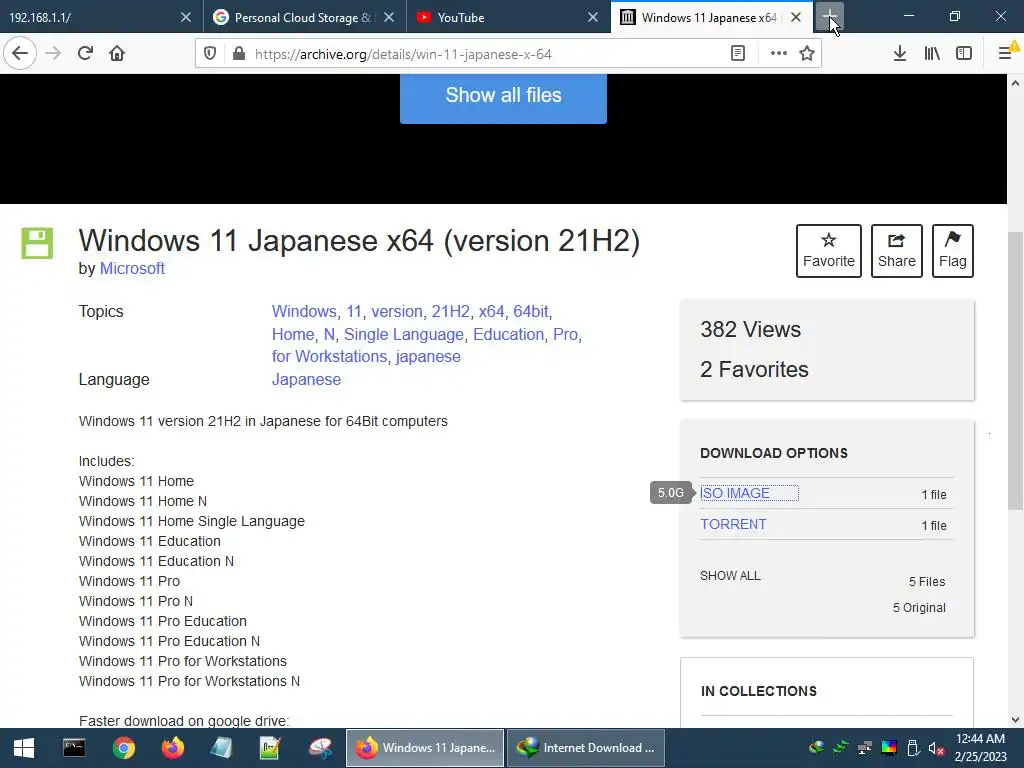The width and height of the screenshot is (1024, 768).
Task: Launch pinned Firefox from taskbar
Action: [173, 748]
